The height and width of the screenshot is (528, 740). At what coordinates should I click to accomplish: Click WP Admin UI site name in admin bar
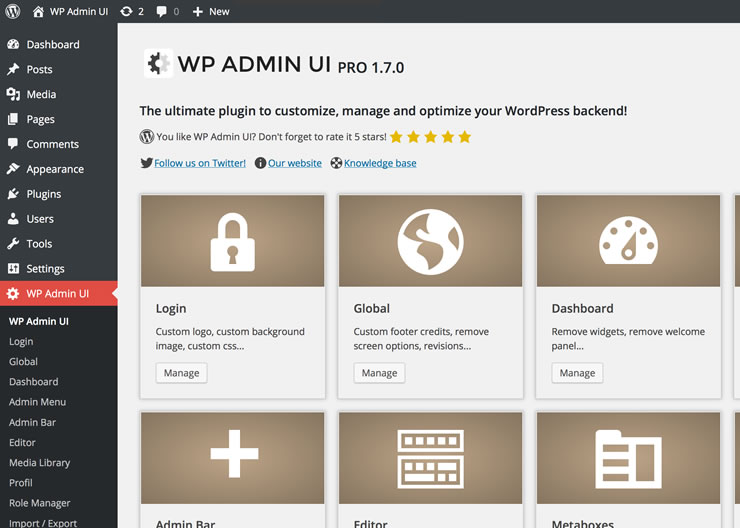[x=79, y=12]
